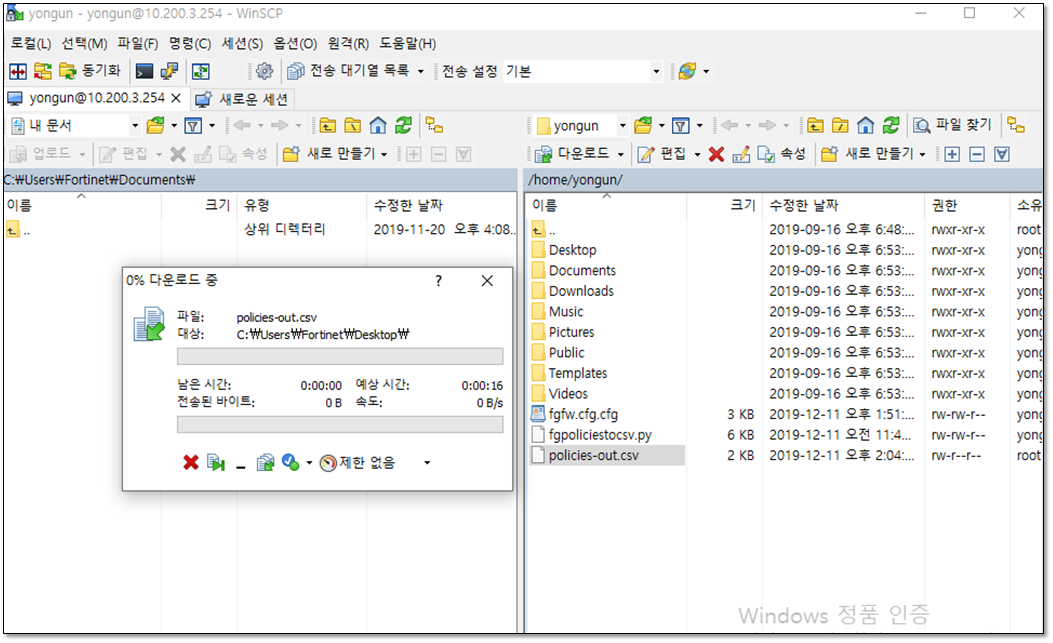Viewport: 1053px width, 643px height.
Task: Click the minimize dash icon in download dialog
Action: point(241,464)
